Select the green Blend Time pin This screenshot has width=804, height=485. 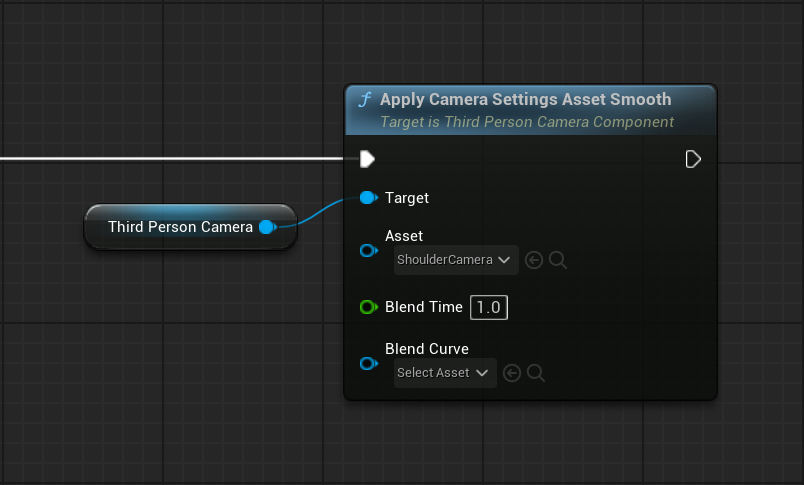coord(367,307)
